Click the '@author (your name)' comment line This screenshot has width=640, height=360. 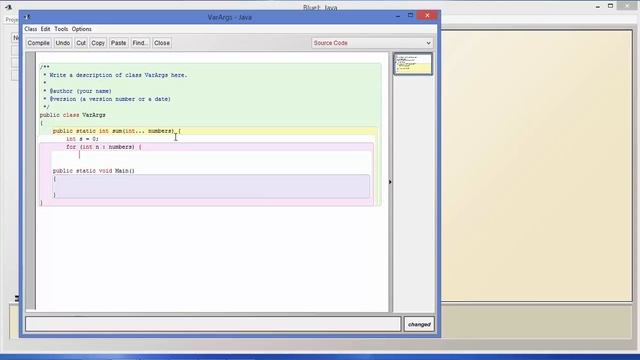pos(80,91)
